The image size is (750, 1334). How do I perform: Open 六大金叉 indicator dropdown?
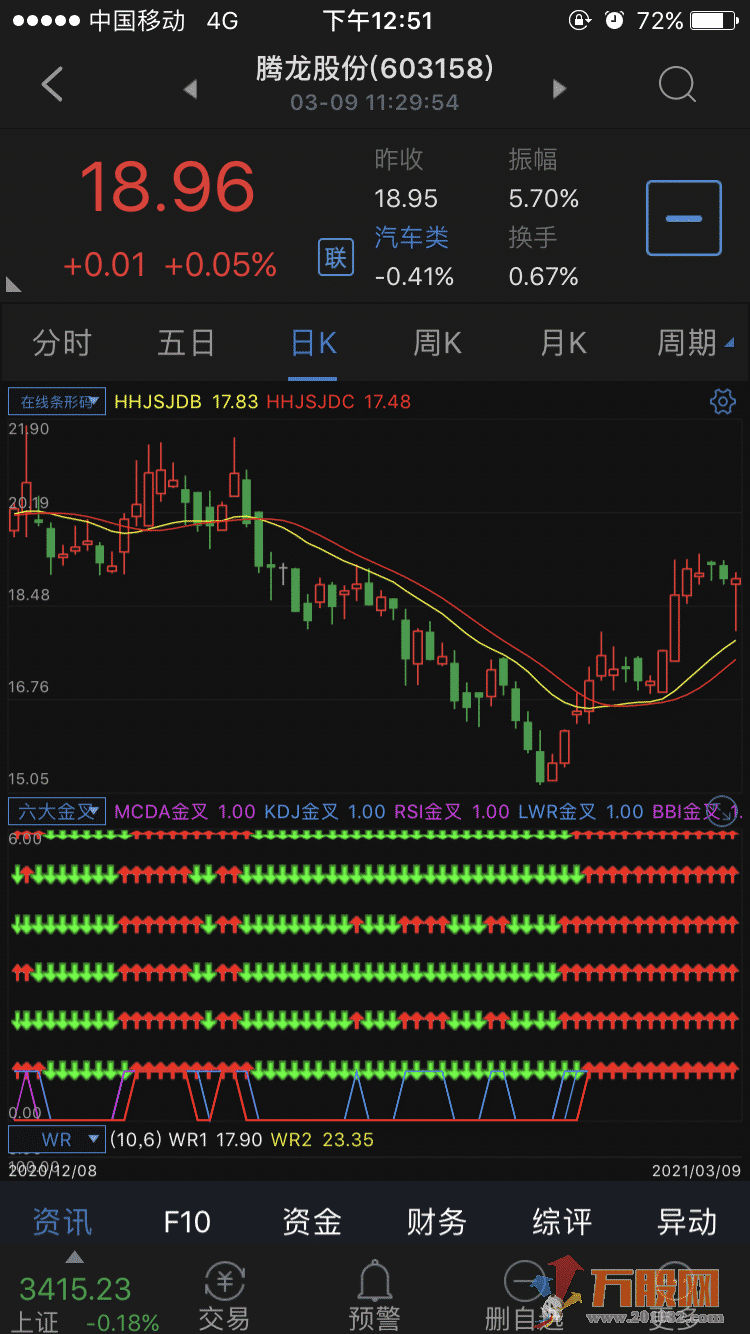click(57, 811)
